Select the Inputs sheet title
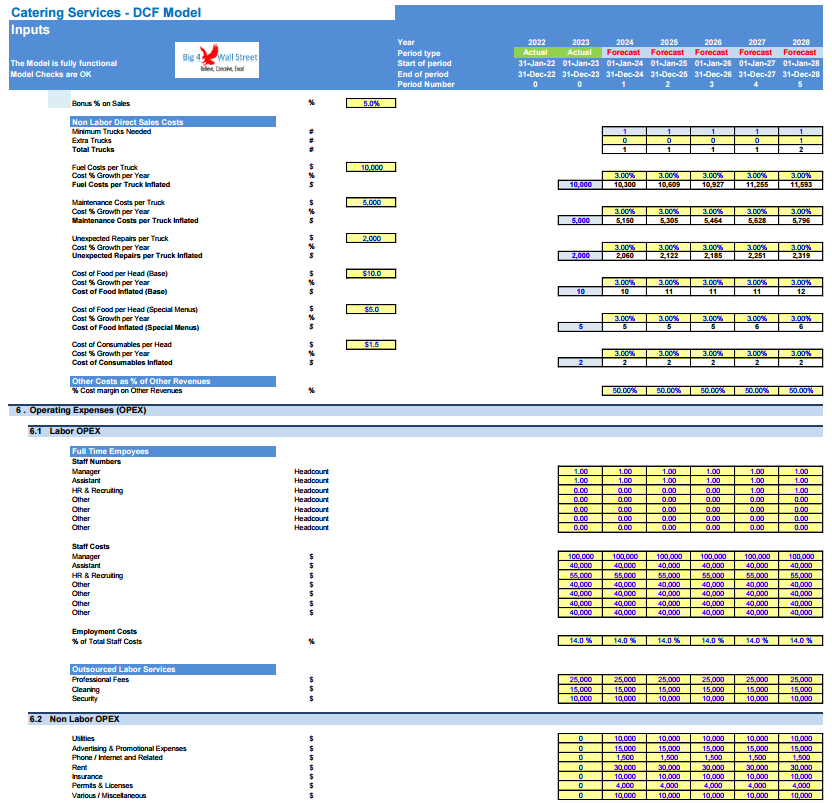Image resolution: width=832 pixels, height=803 pixels. (32, 30)
